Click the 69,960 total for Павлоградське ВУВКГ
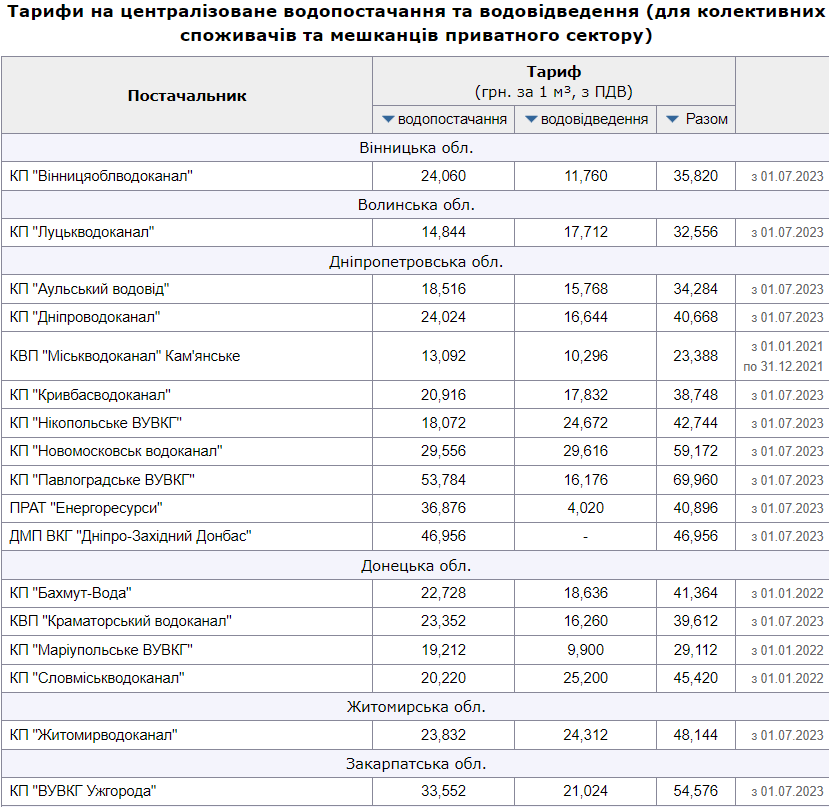The image size is (829, 807). pyautogui.click(x=695, y=480)
